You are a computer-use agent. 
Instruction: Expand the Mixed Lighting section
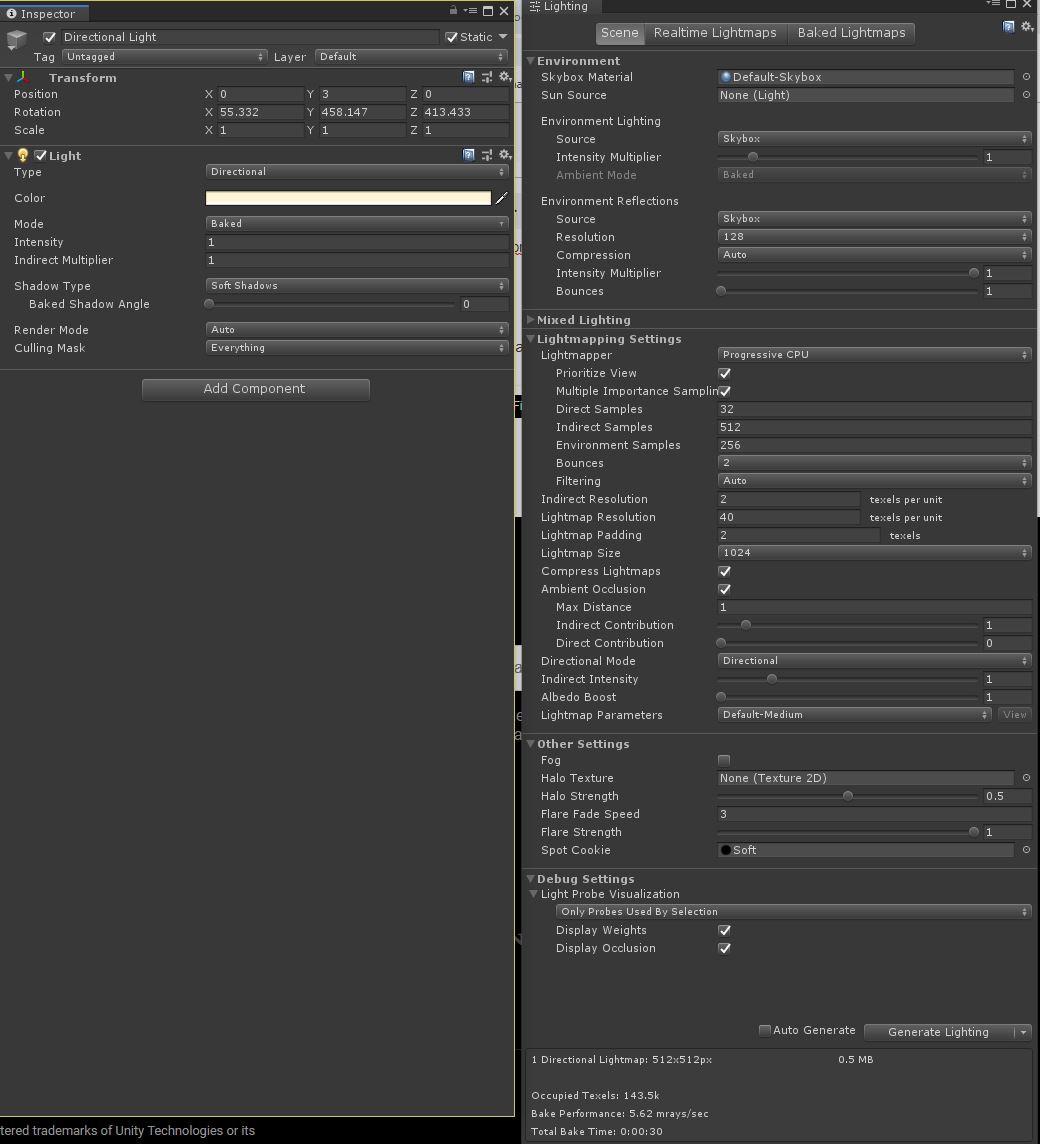click(531, 320)
